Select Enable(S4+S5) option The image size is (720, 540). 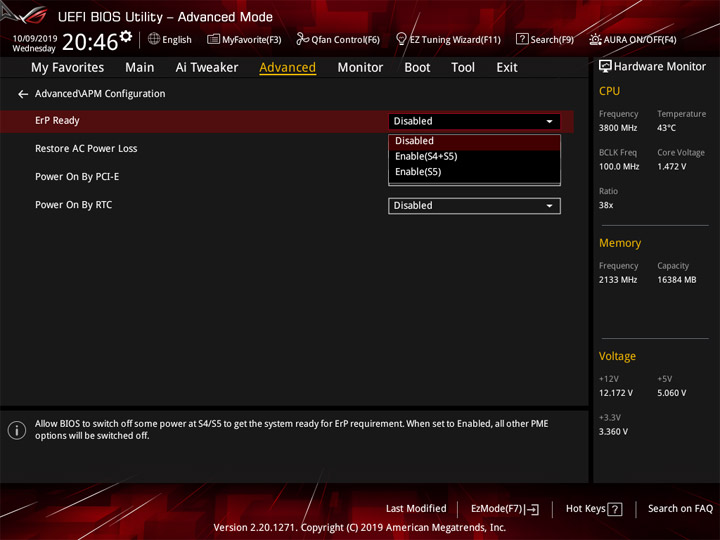coord(474,157)
